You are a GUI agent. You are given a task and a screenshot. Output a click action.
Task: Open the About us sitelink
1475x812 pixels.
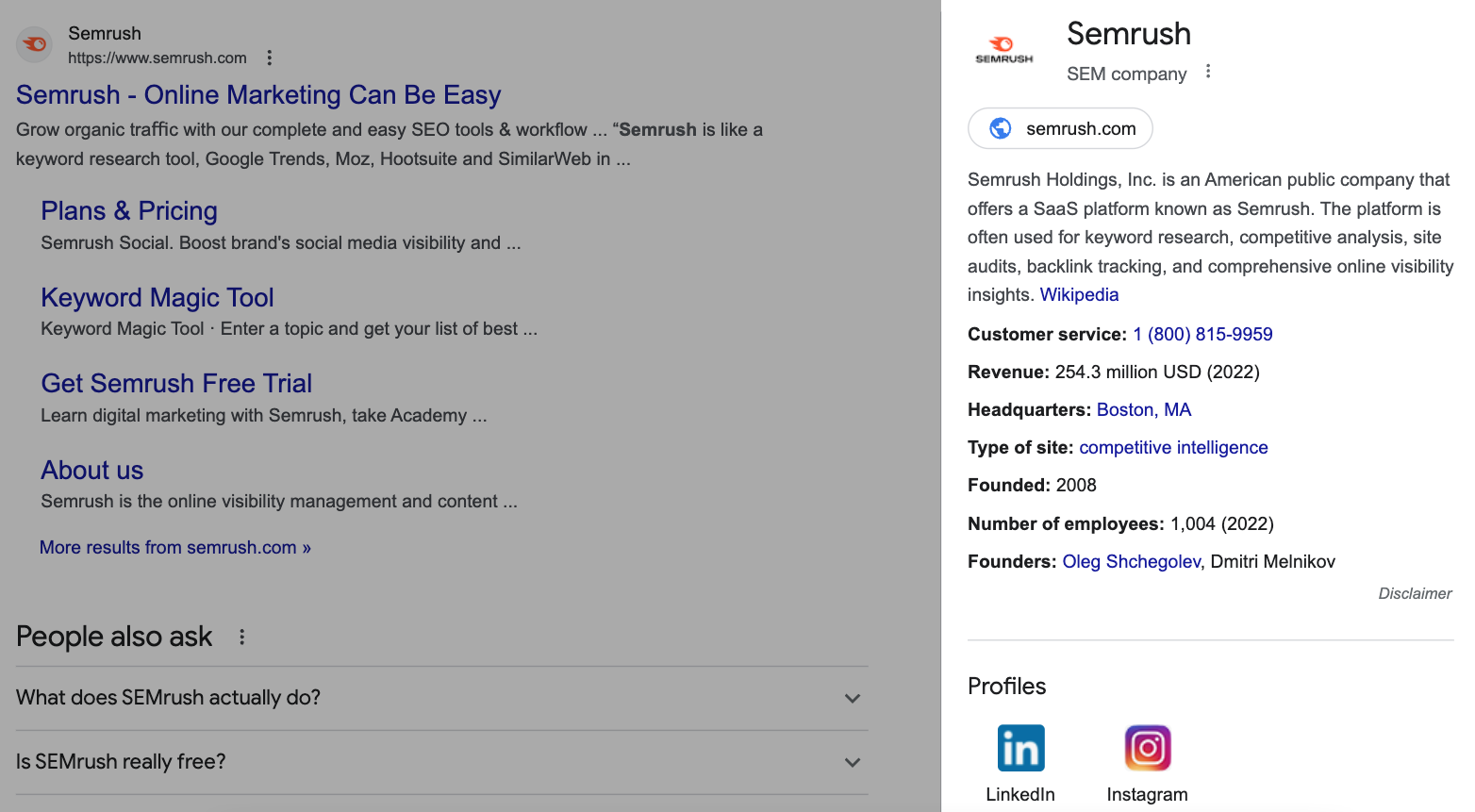[92, 471]
